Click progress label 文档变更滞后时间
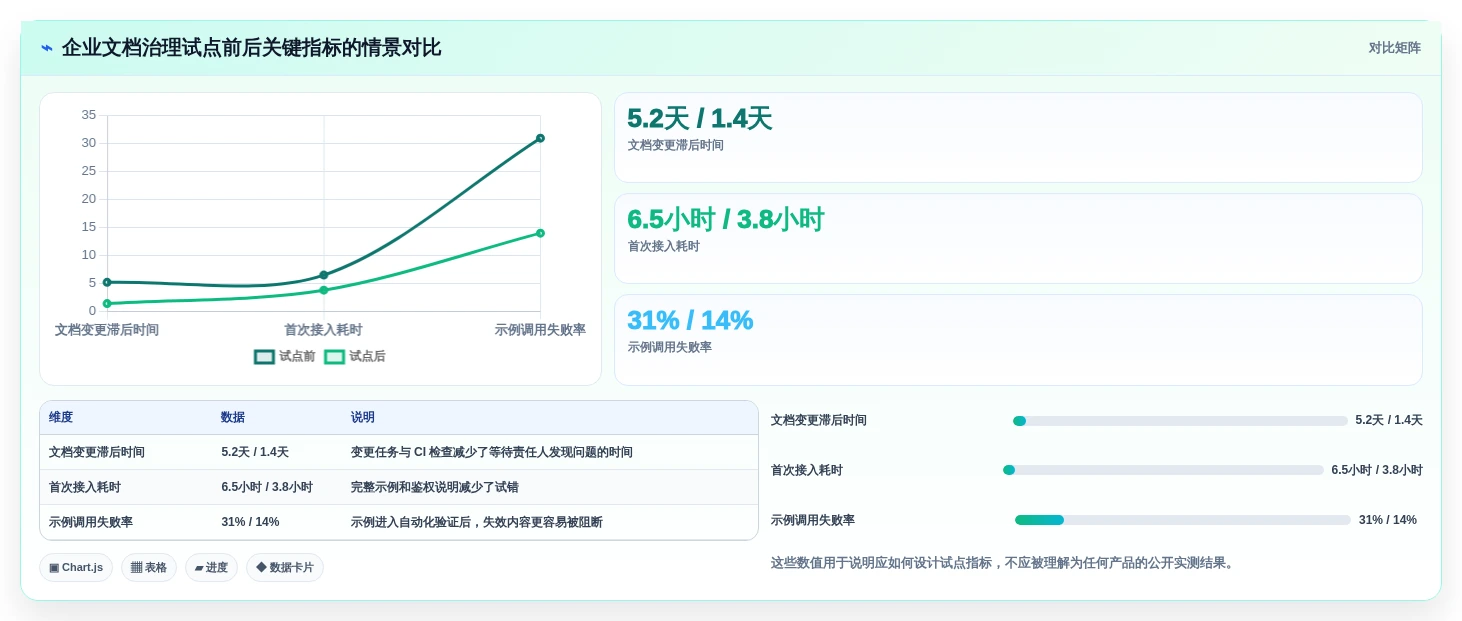The image size is (1462, 621). tap(819, 421)
